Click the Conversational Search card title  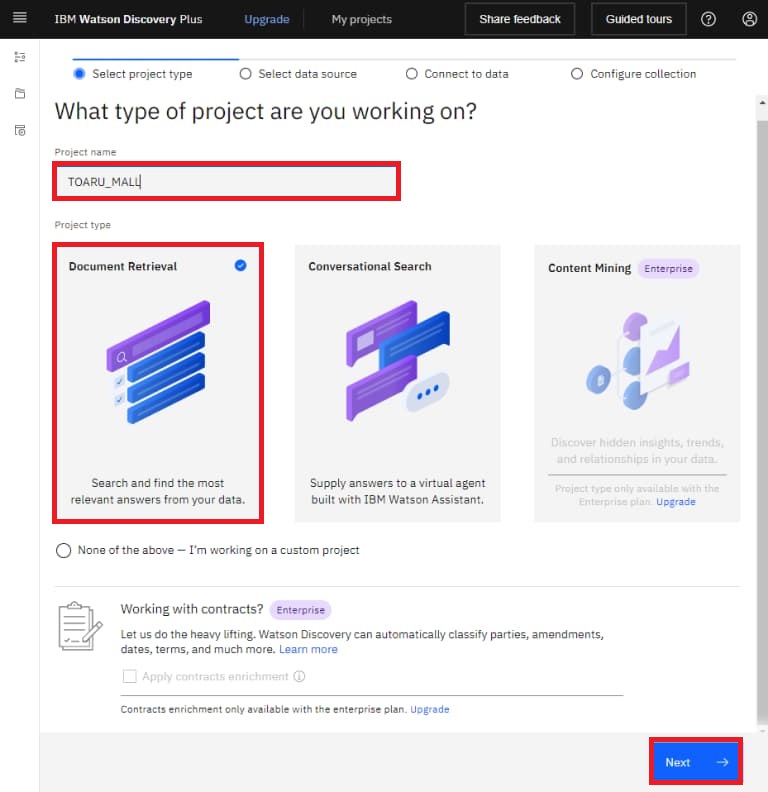[x=370, y=266]
